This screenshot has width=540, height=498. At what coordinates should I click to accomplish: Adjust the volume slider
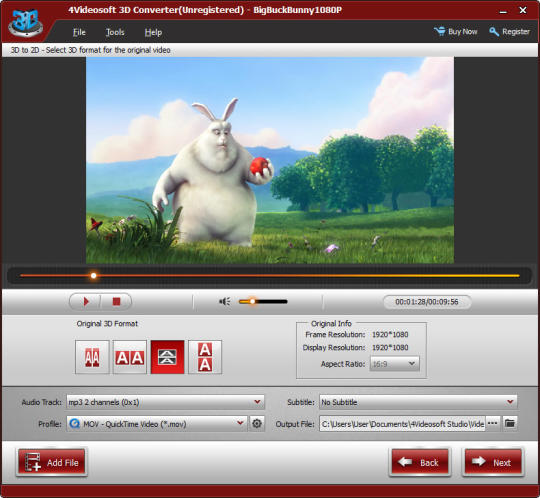263,302
